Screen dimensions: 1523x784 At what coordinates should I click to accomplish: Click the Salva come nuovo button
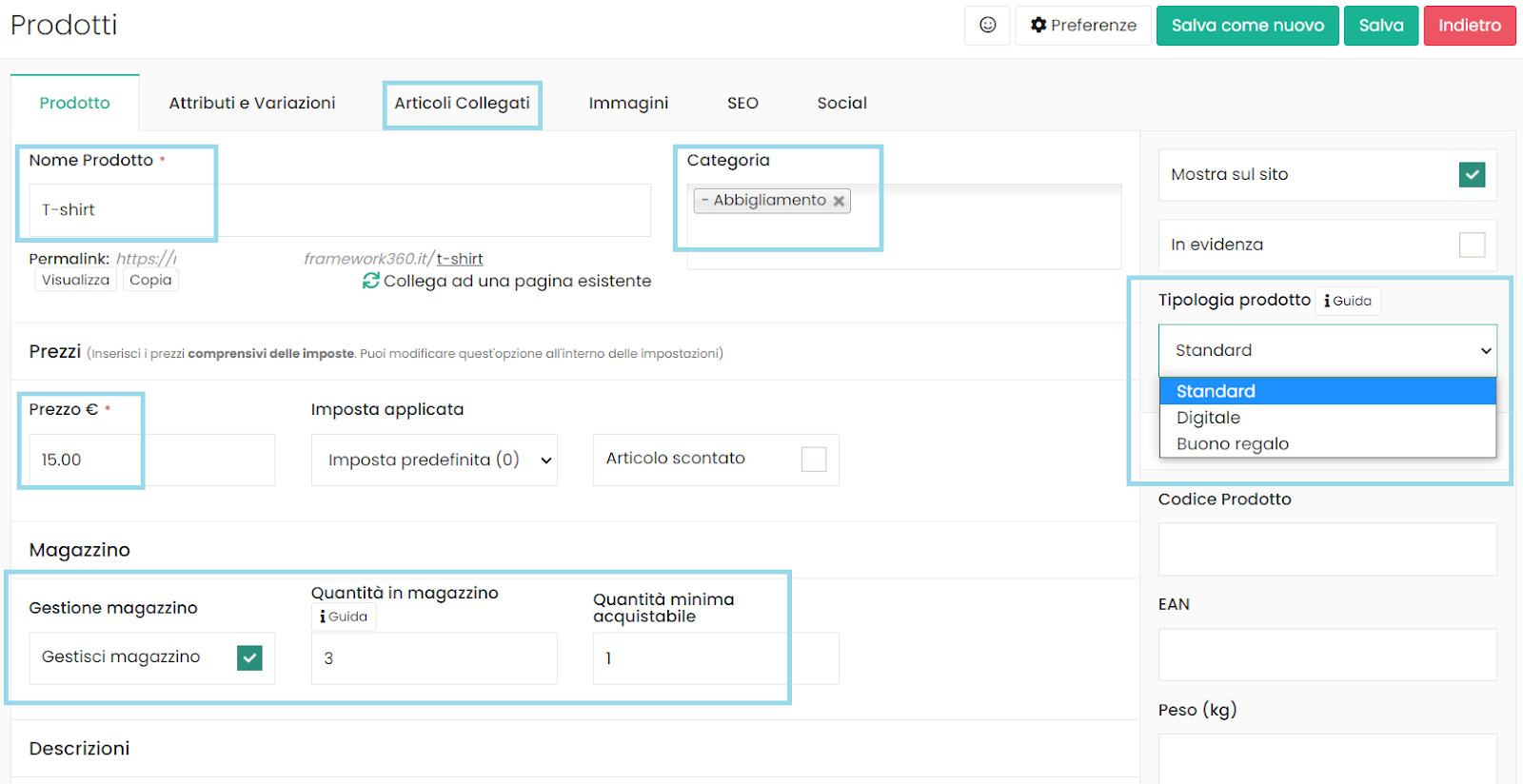click(1247, 26)
